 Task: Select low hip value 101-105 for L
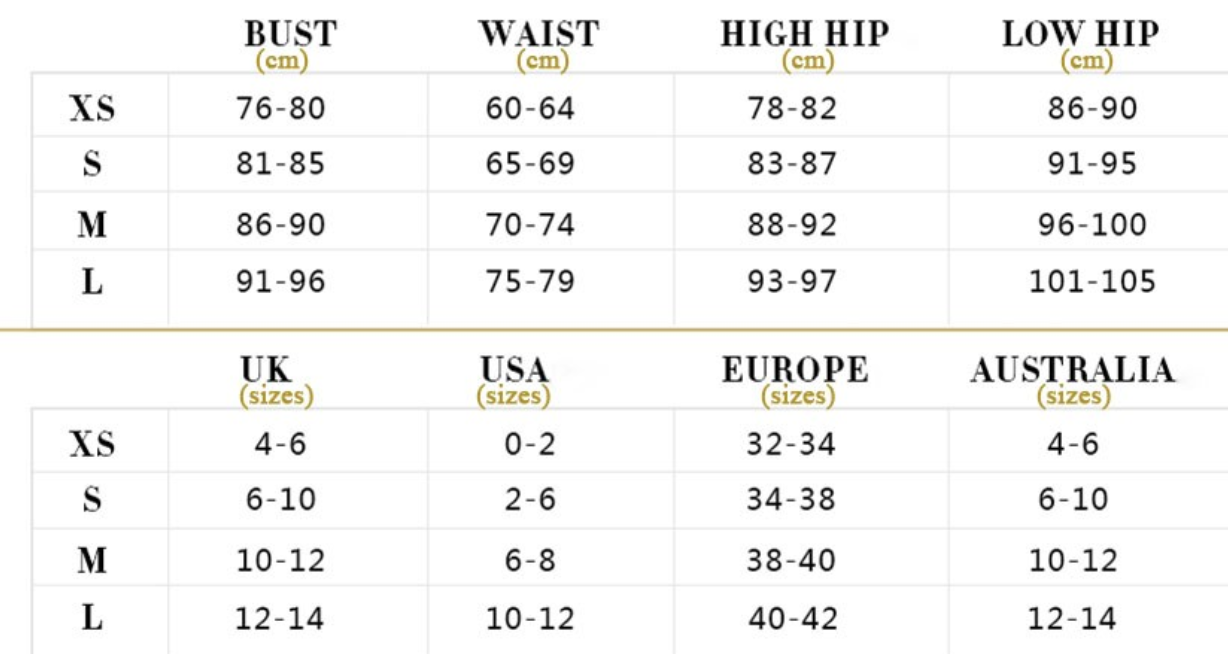pos(1092,282)
